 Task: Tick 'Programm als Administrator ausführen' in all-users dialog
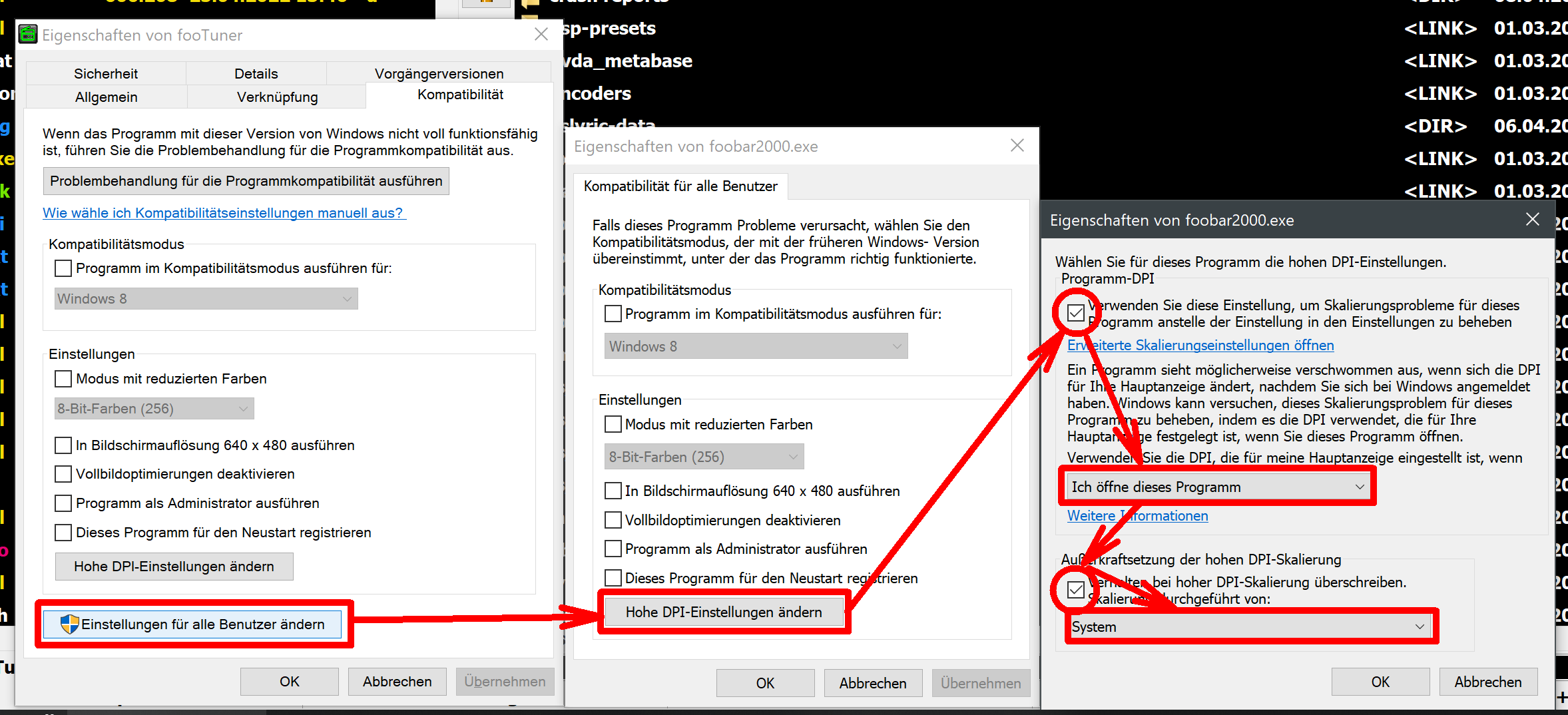click(x=613, y=549)
